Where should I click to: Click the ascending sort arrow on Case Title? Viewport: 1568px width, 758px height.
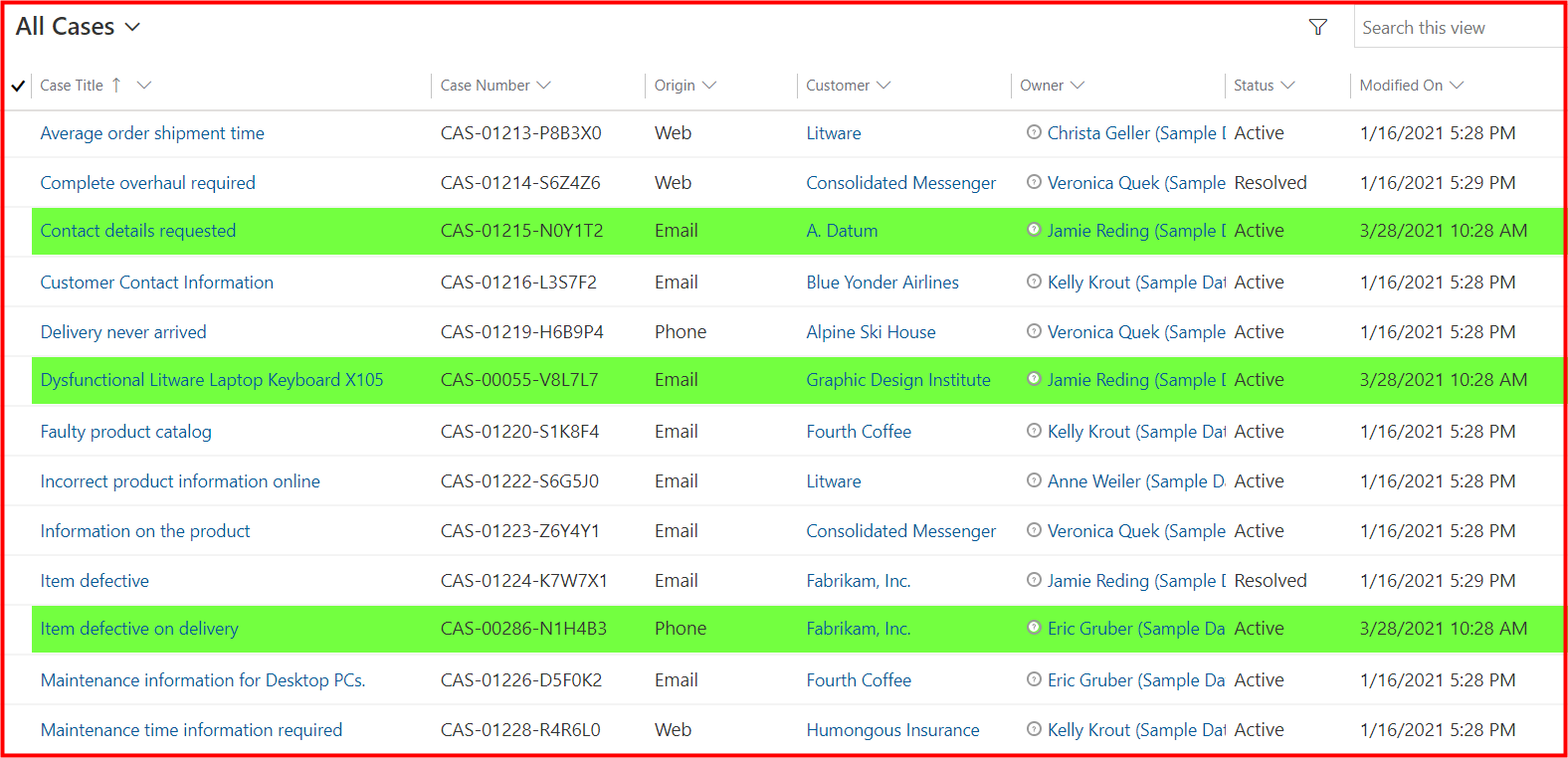click(x=116, y=85)
